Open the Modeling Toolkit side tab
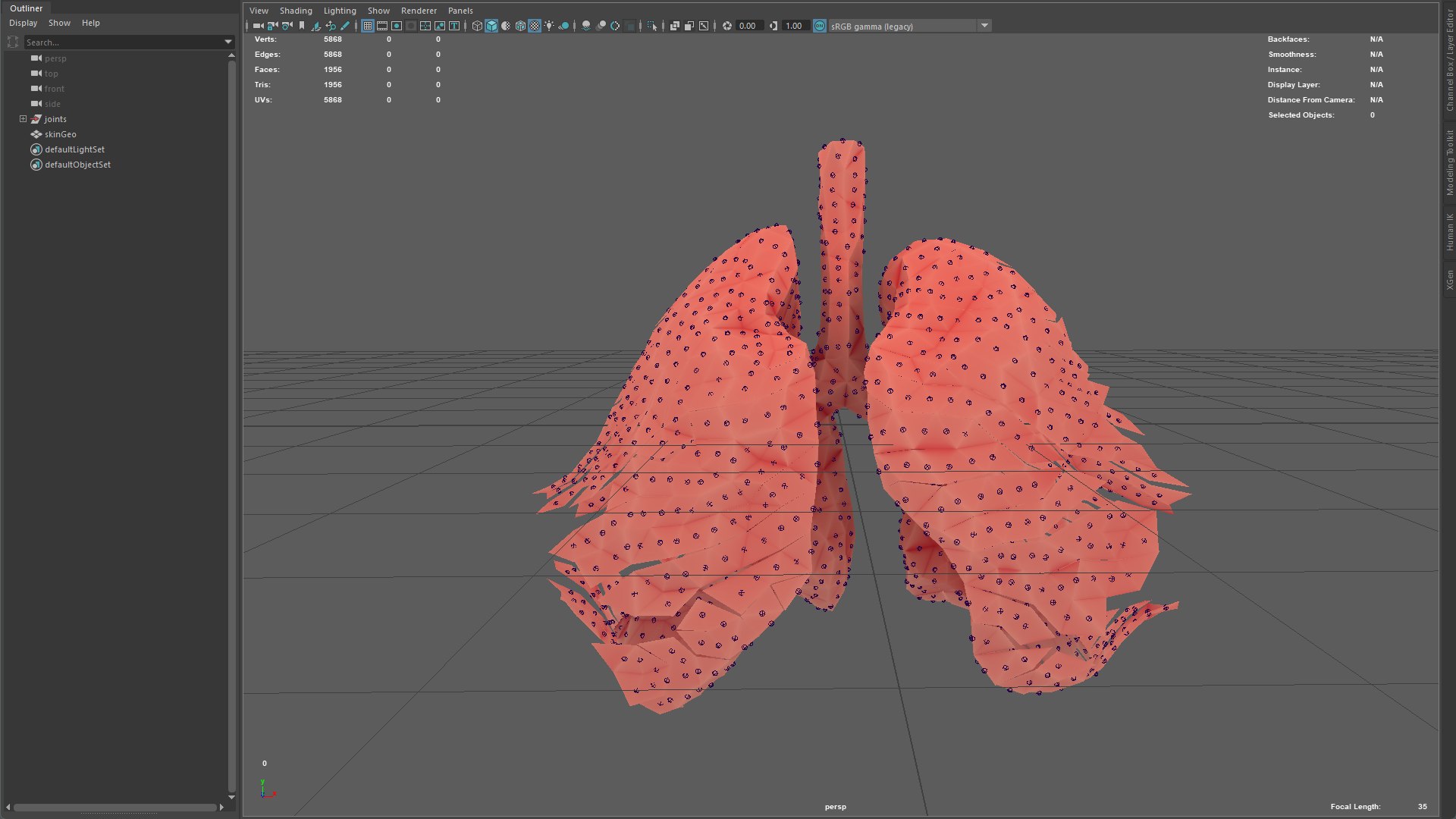Image resolution: width=1456 pixels, height=819 pixels. [1449, 162]
